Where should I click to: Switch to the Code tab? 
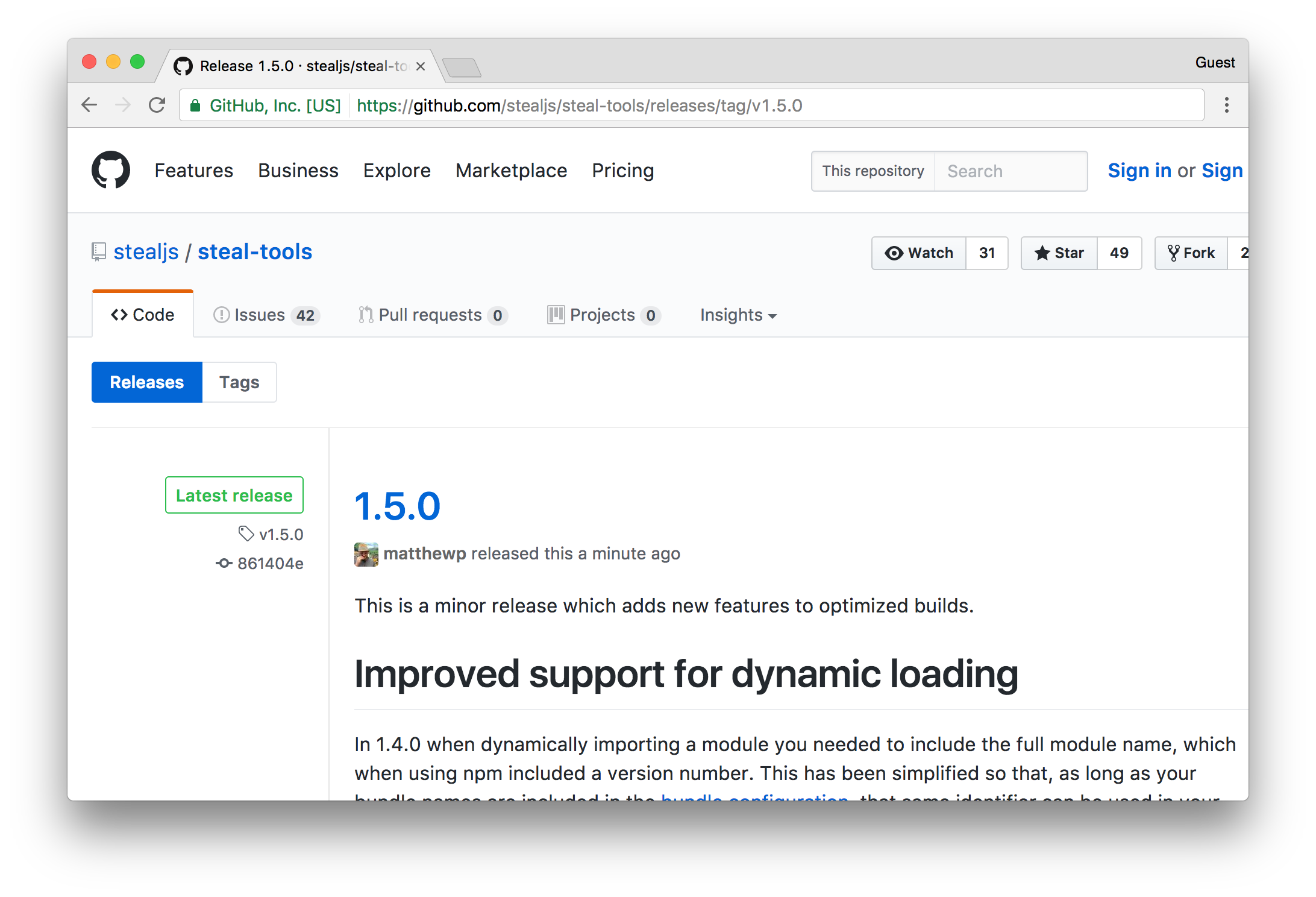[x=143, y=315]
